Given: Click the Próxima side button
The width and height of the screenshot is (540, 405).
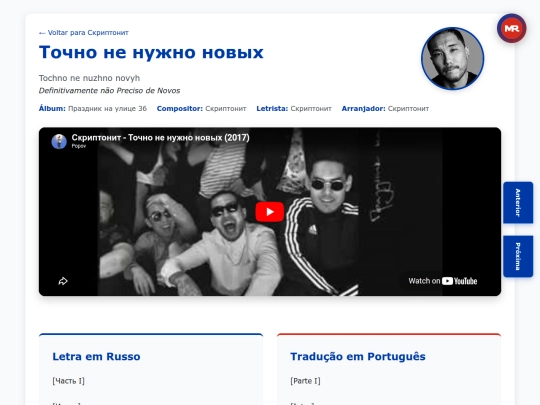Looking at the screenshot, I should click(x=518, y=256).
